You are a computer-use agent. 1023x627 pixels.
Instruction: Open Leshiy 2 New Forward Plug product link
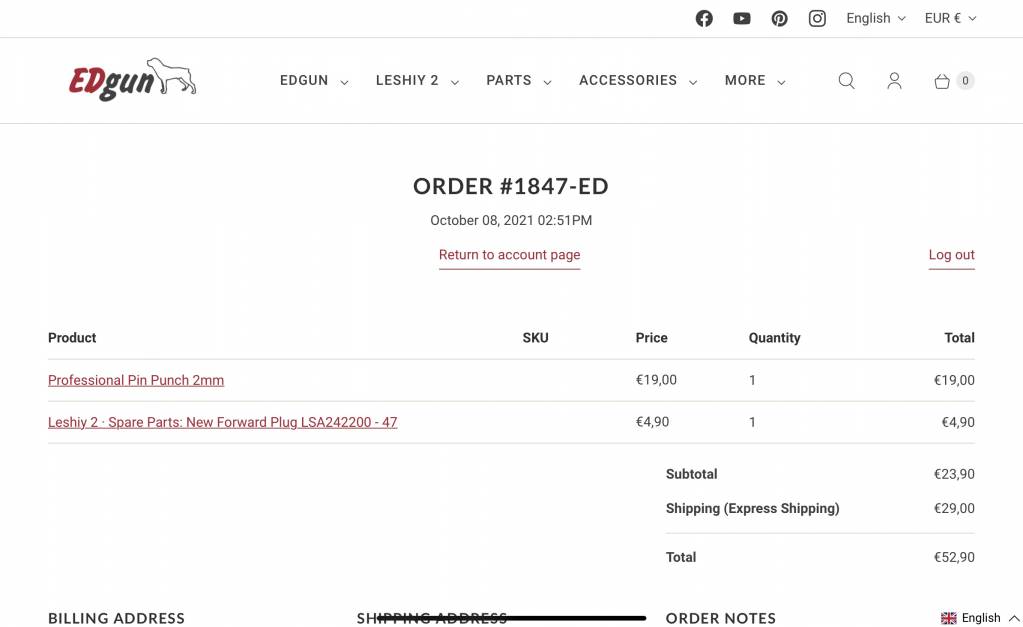[222, 422]
